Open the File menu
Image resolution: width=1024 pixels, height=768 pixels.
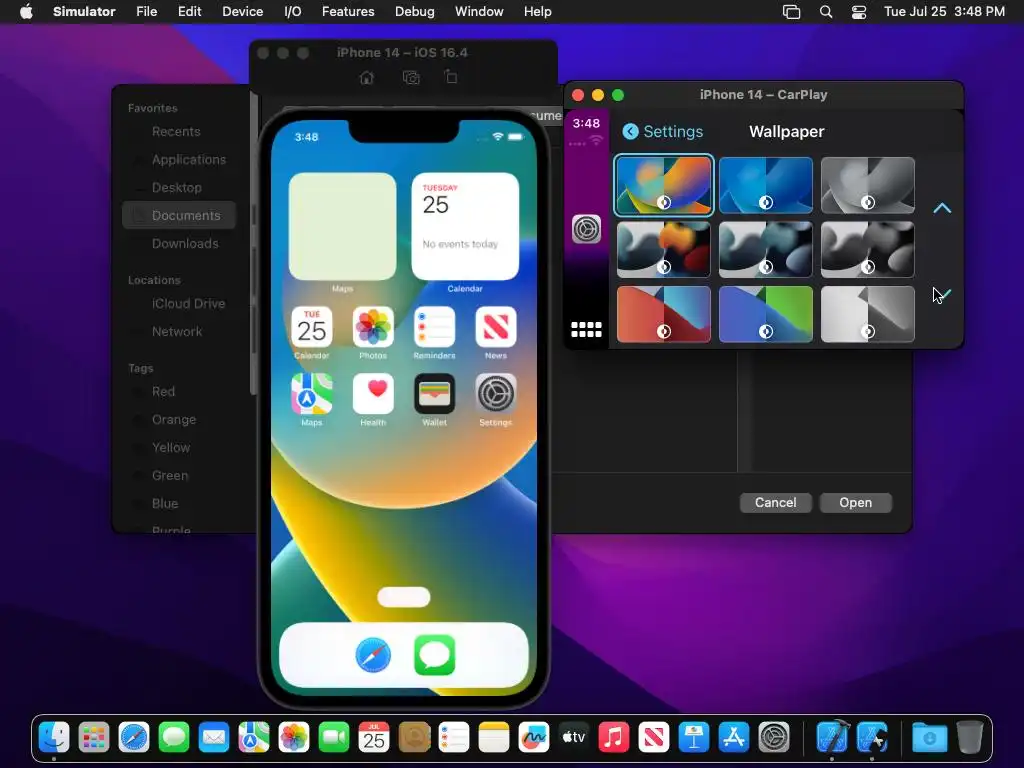coord(146,12)
